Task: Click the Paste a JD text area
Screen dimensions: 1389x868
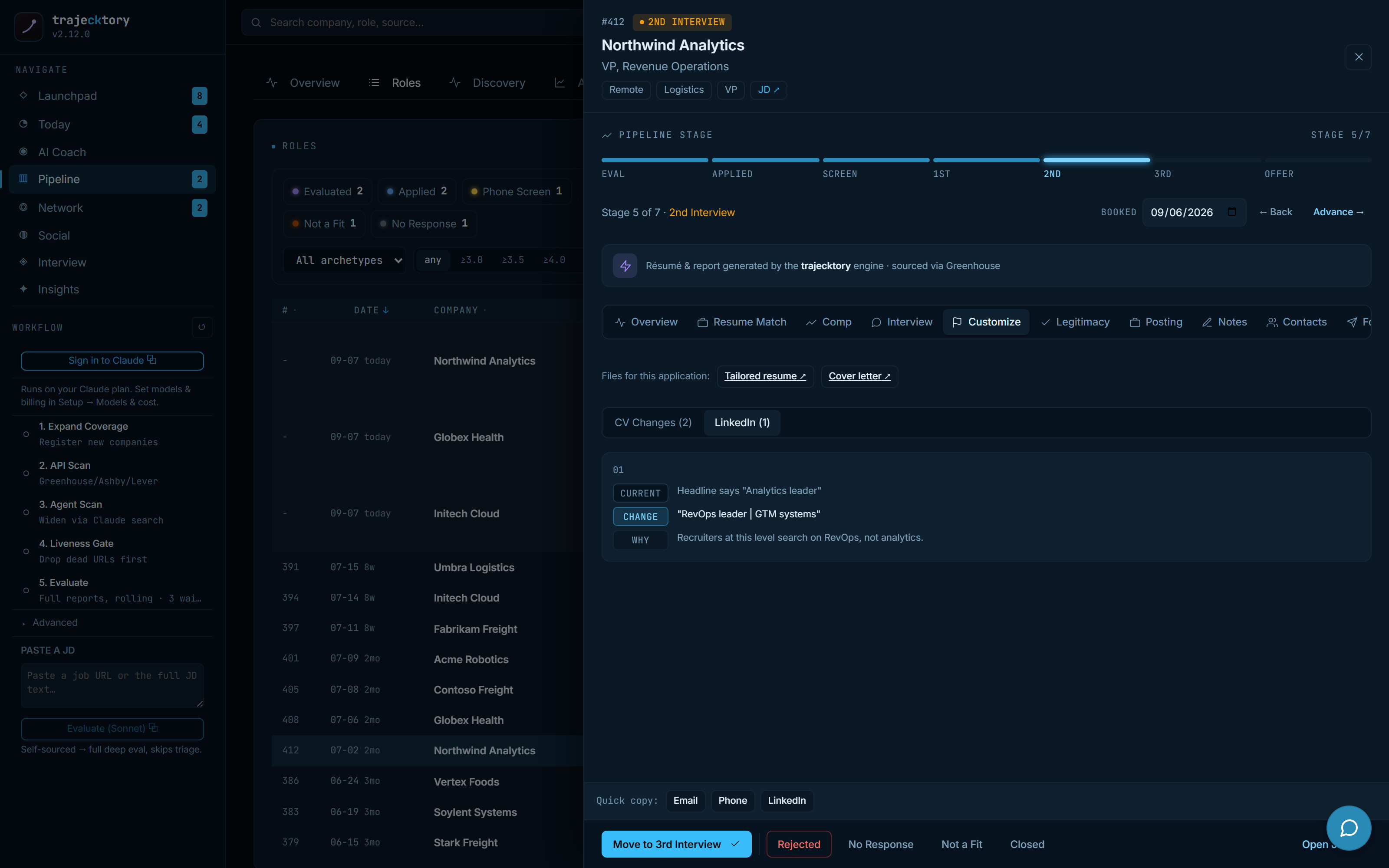Action: tap(112, 685)
